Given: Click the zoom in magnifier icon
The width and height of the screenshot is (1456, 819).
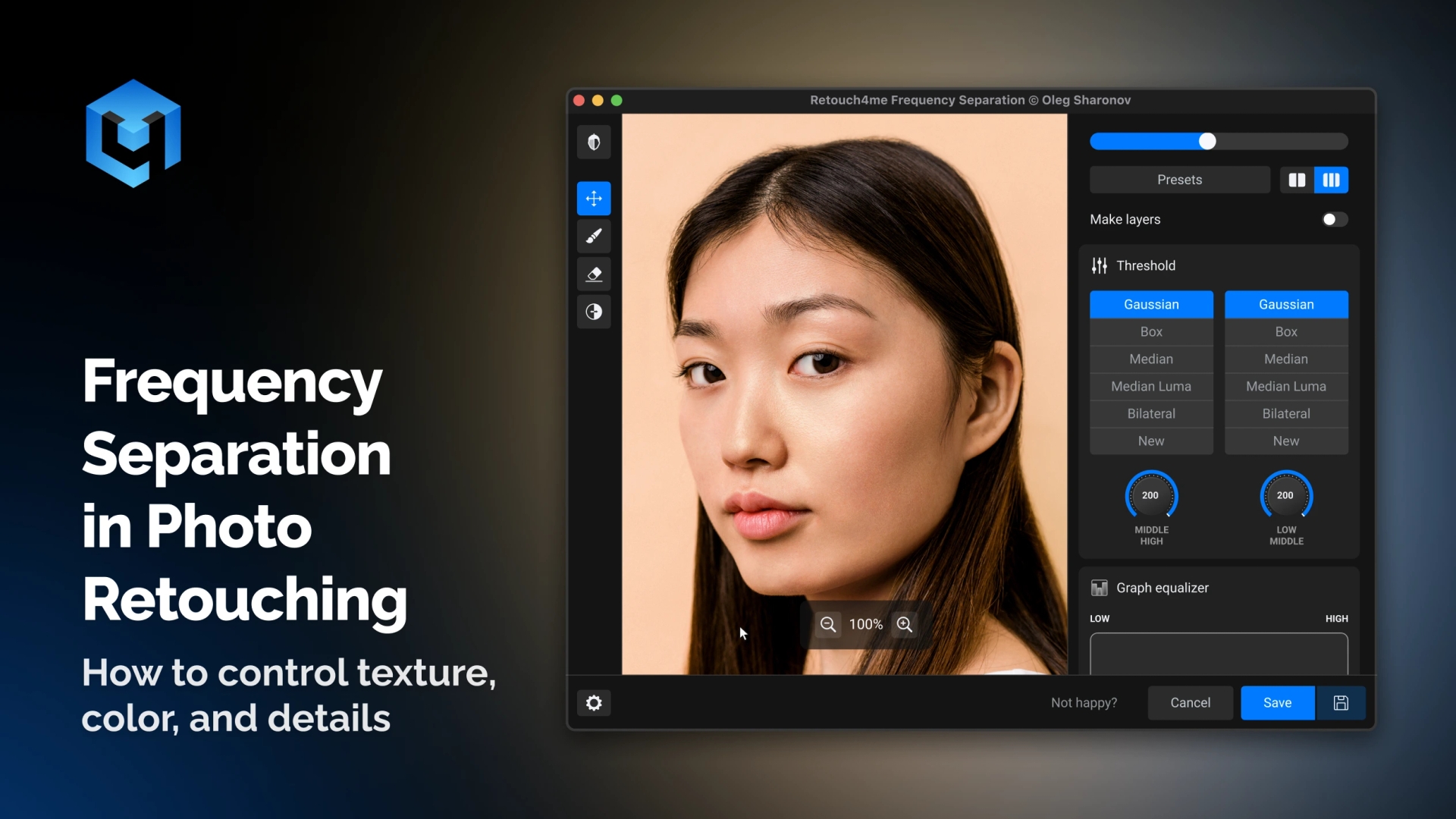Looking at the screenshot, I should (x=904, y=624).
